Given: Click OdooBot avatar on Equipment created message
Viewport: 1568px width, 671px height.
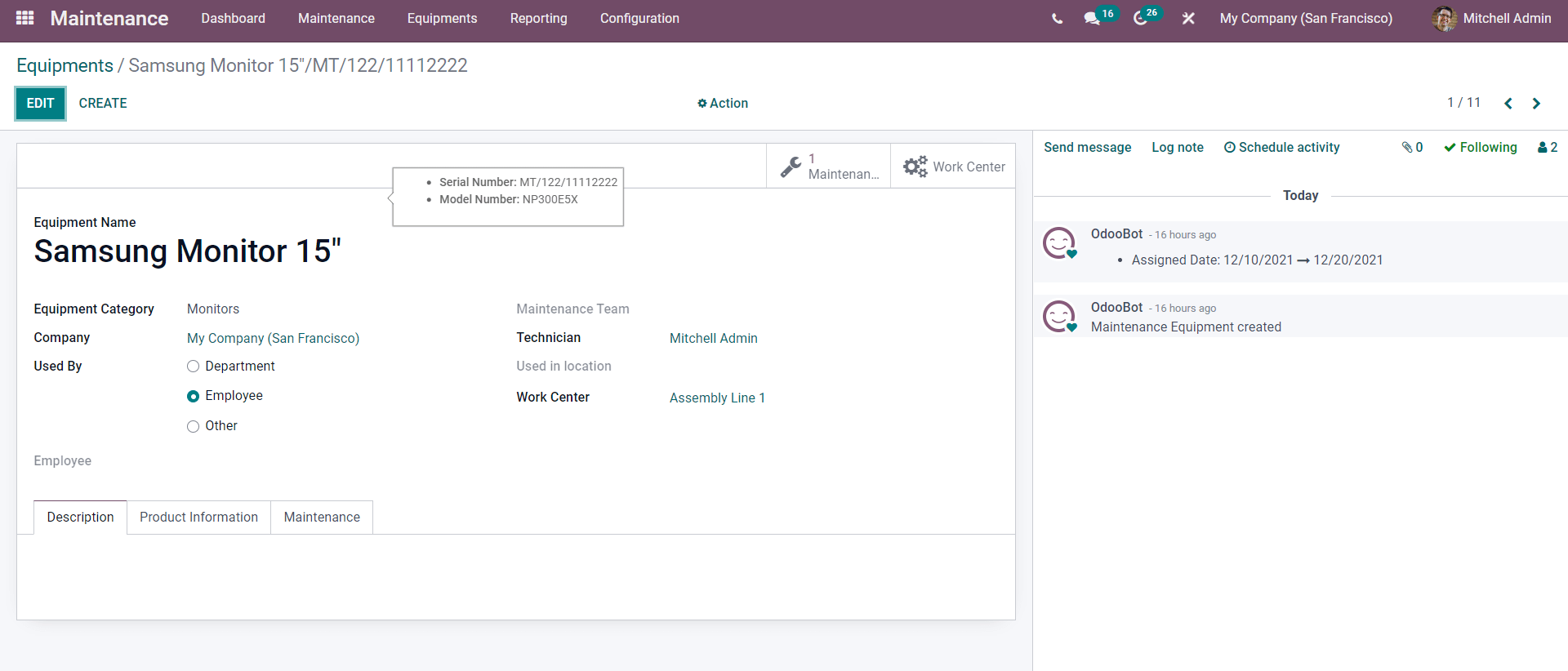Looking at the screenshot, I should (1060, 317).
